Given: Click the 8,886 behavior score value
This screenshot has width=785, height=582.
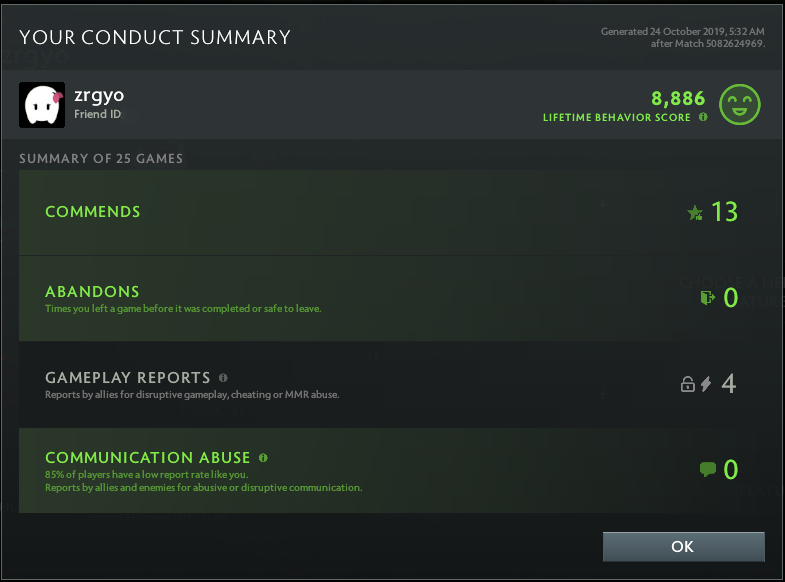Looking at the screenshot, I should [x=678, y=98].
